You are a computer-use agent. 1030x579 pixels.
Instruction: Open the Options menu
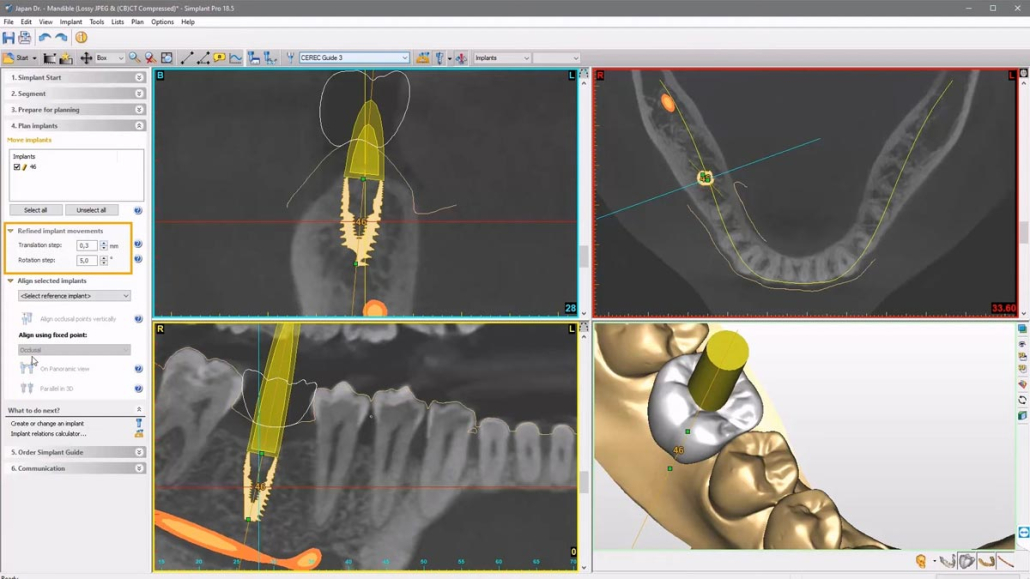pos(162,21)
